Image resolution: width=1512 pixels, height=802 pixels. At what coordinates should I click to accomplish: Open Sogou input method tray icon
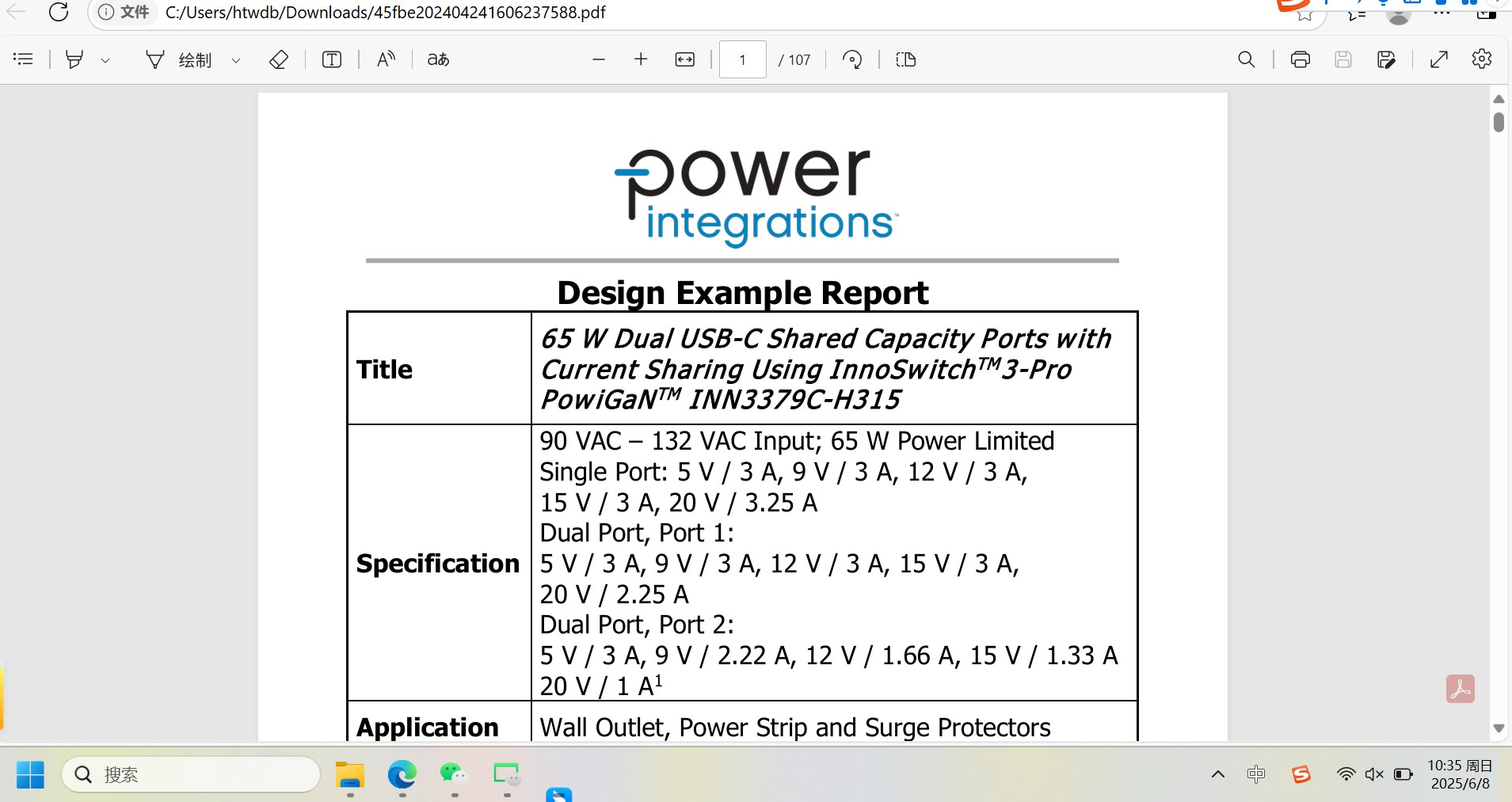tap(1301, 774)
